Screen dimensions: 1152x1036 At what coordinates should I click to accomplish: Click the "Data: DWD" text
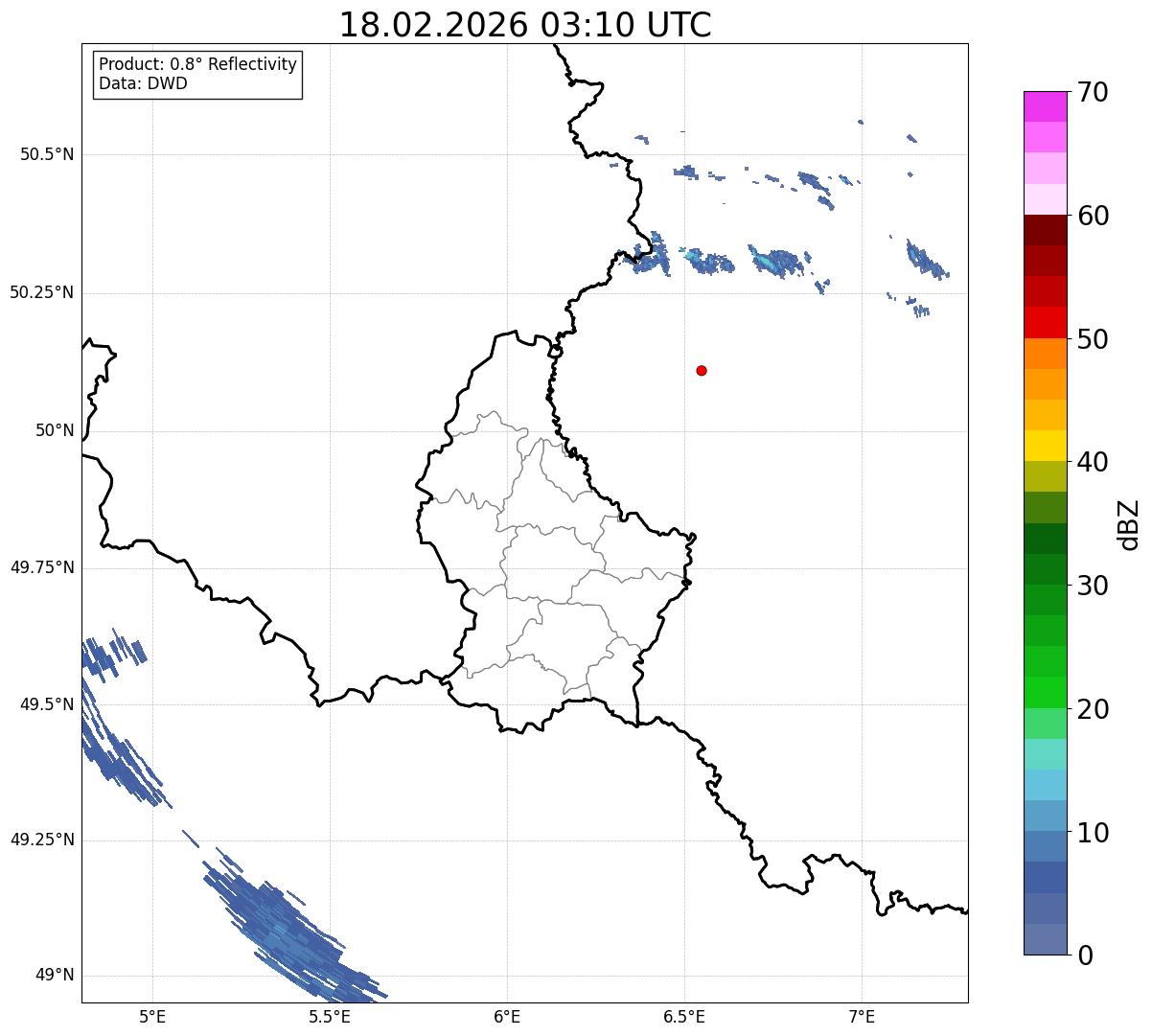click(143, 83)
